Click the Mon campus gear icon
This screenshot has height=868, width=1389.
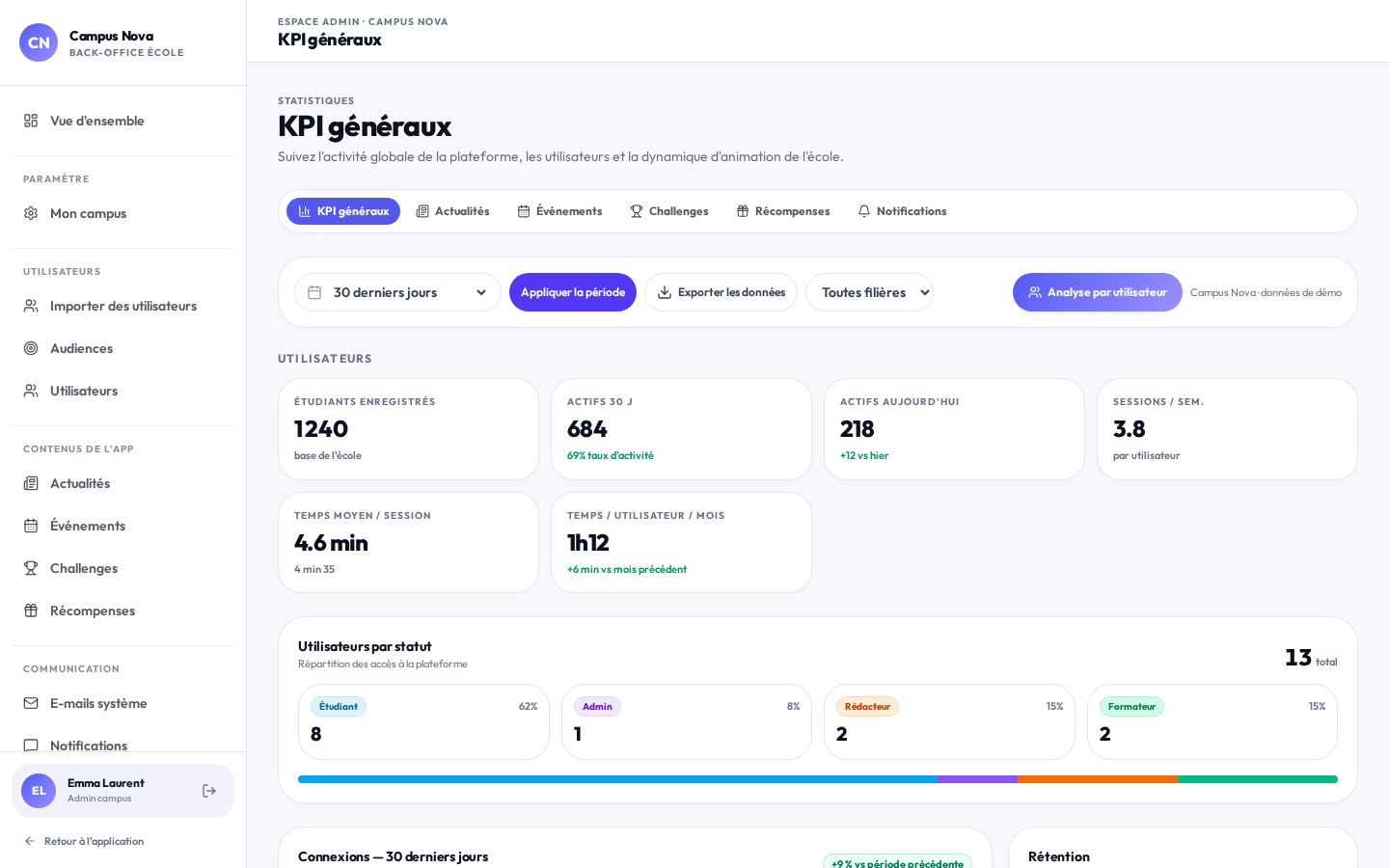point(31,213)
